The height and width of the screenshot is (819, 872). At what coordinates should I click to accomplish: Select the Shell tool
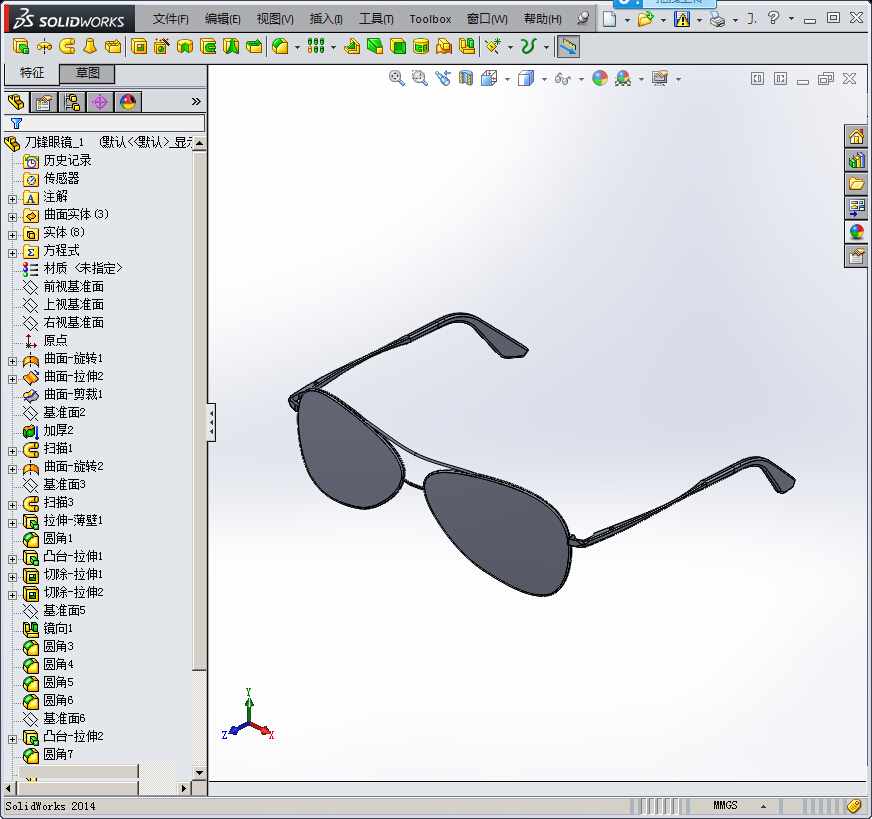[398, 47]
